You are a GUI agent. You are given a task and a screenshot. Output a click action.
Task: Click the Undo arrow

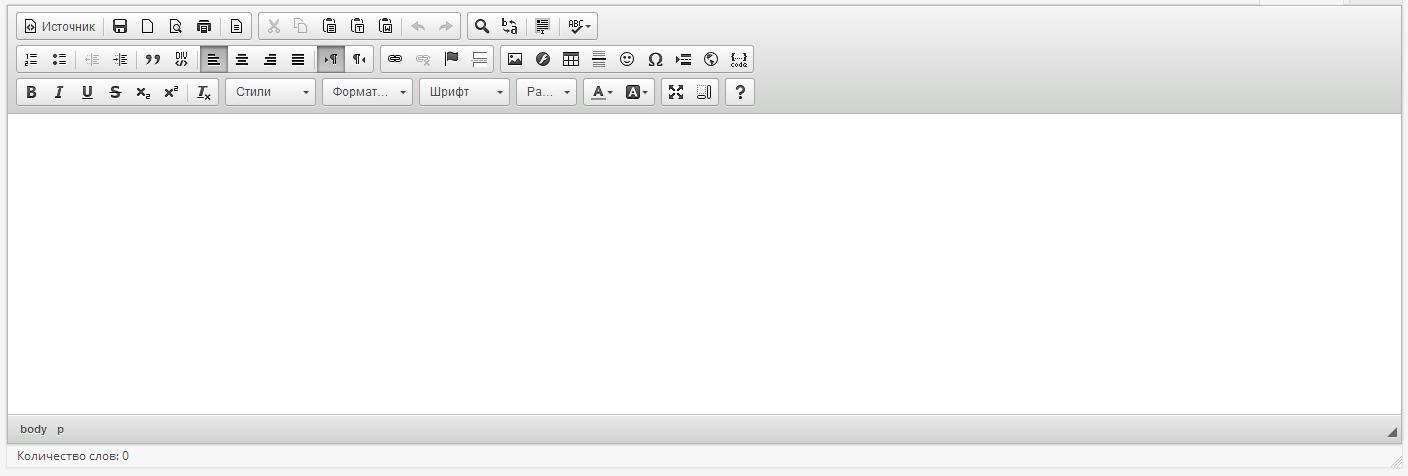click(418, 27)
